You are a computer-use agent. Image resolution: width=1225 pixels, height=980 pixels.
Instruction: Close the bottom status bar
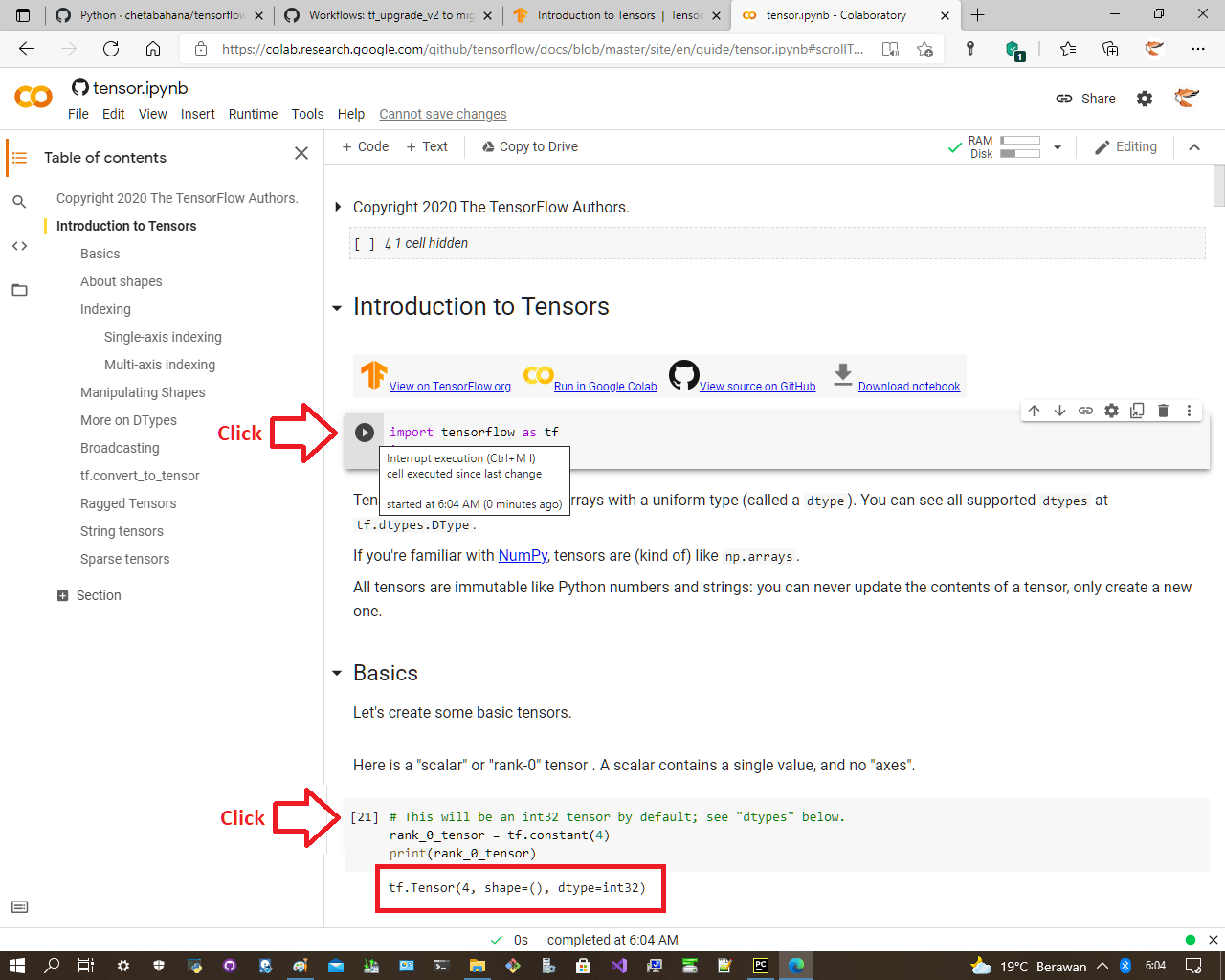coord(1214,940)
